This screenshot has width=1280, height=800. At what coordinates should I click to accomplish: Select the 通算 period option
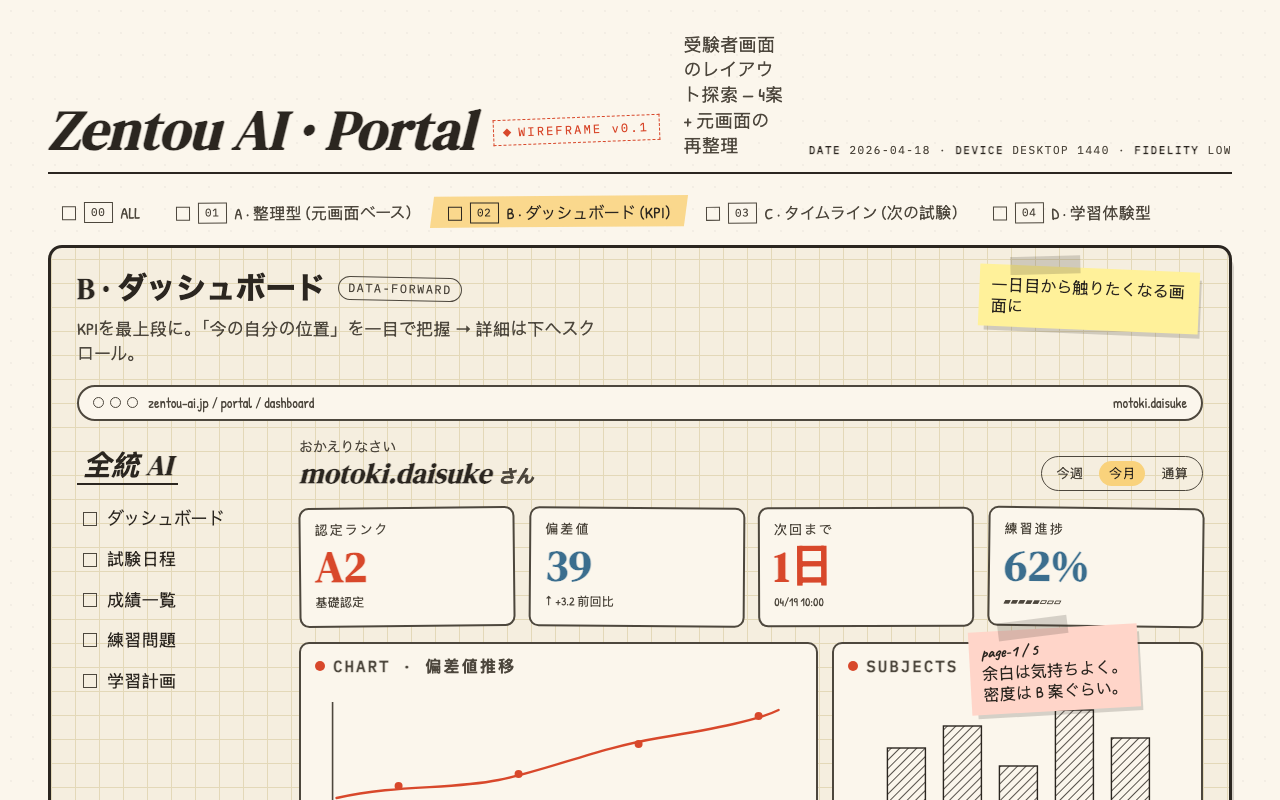[x=1174, y=473]
